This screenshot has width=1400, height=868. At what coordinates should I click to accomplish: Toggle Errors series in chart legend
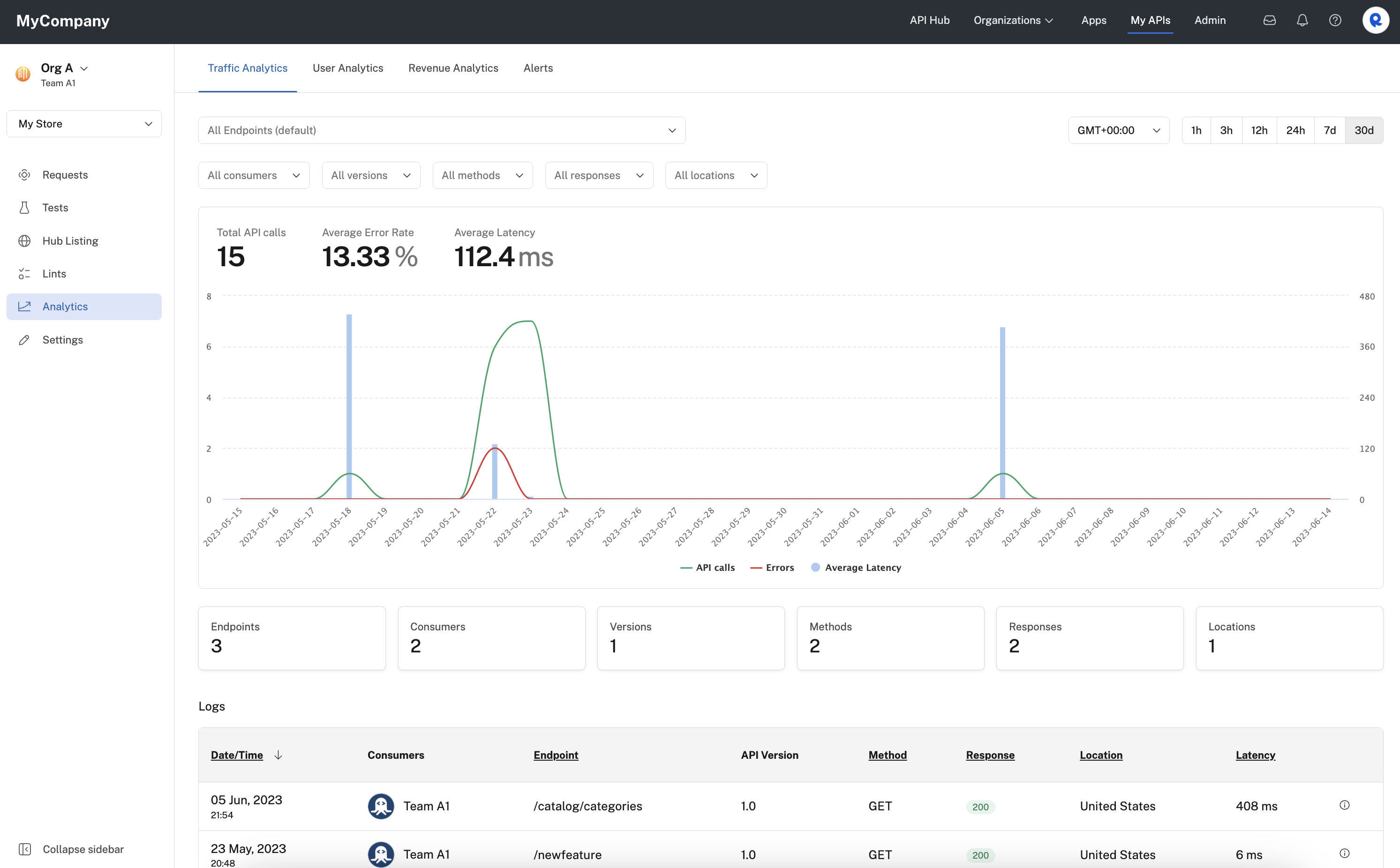[772, 567]
